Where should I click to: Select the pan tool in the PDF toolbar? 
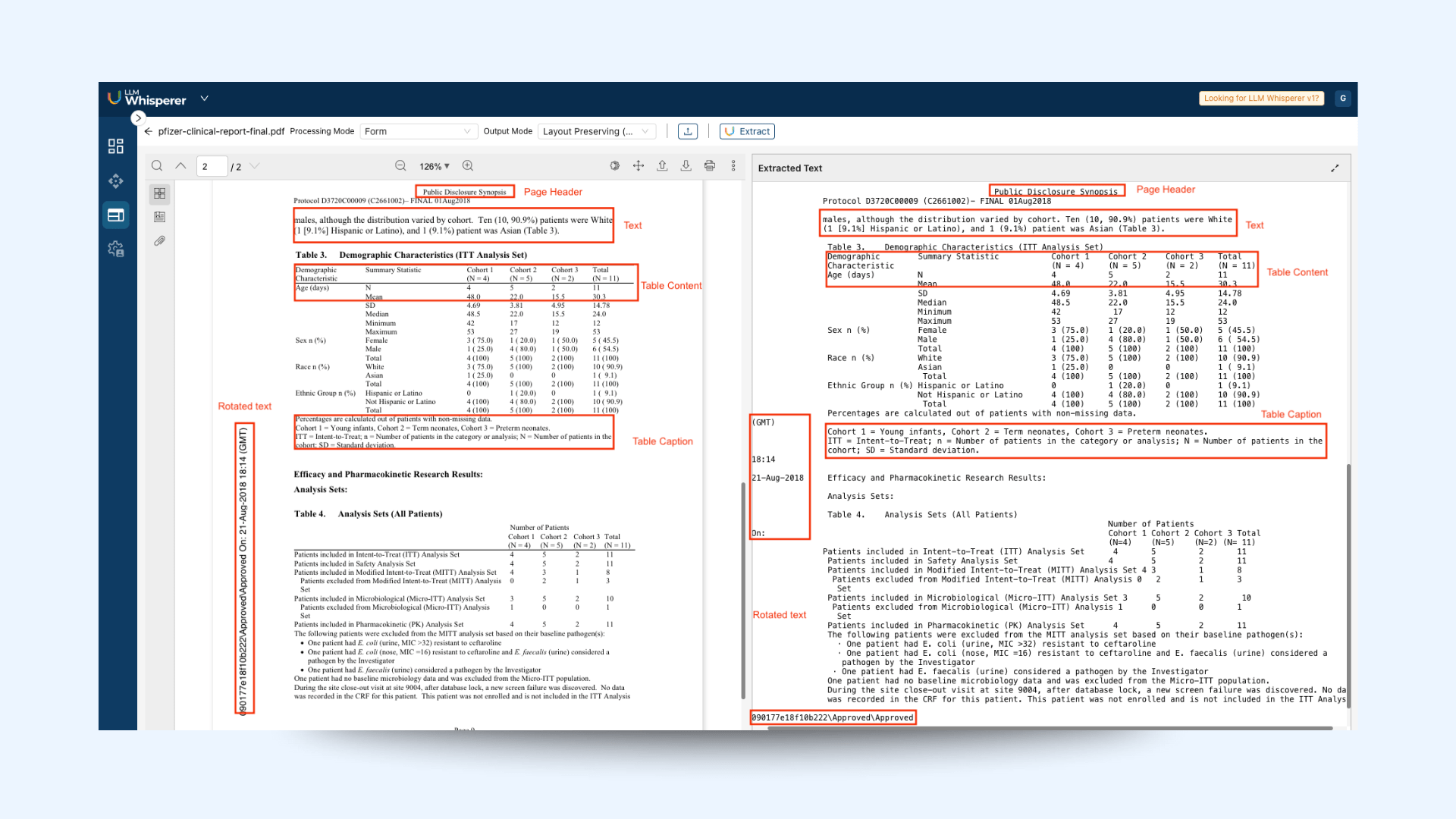pos(638,165)
